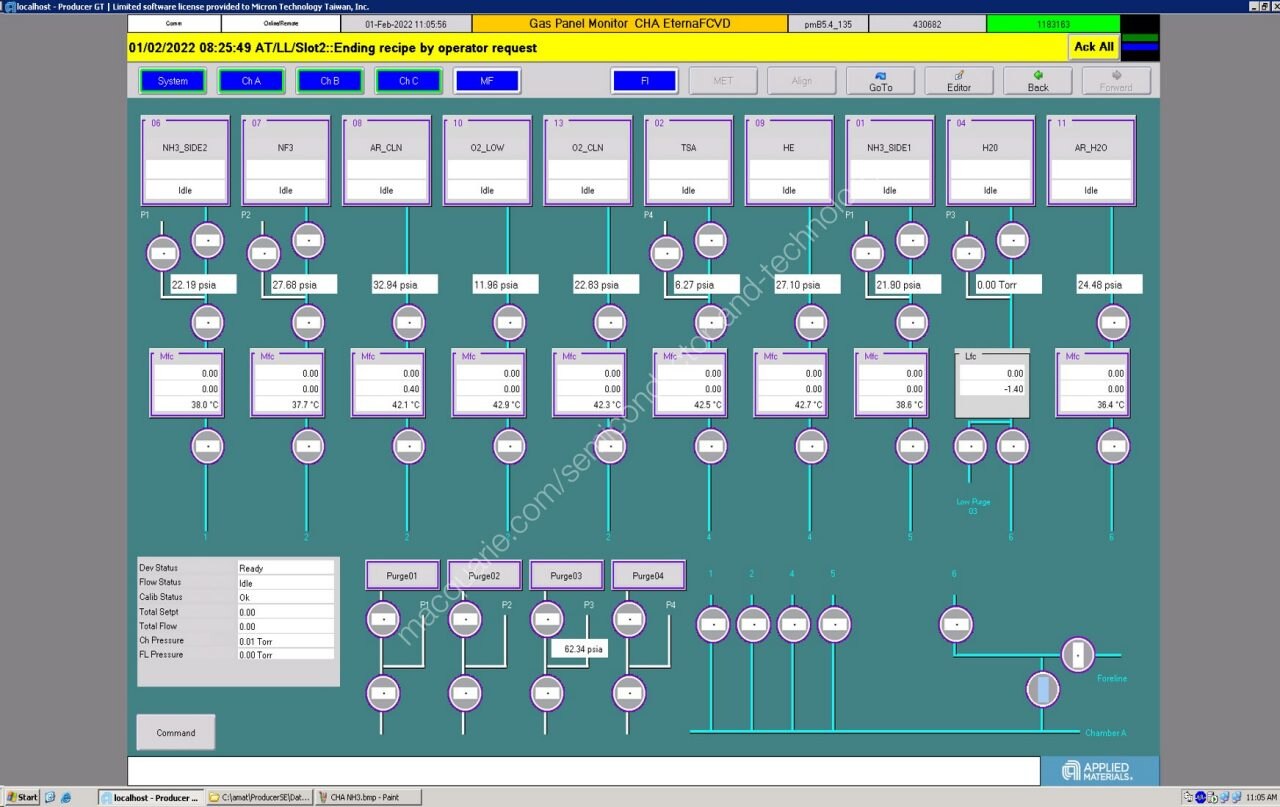Toggle the valve under the 21.90 psia reading

point(912,323)
